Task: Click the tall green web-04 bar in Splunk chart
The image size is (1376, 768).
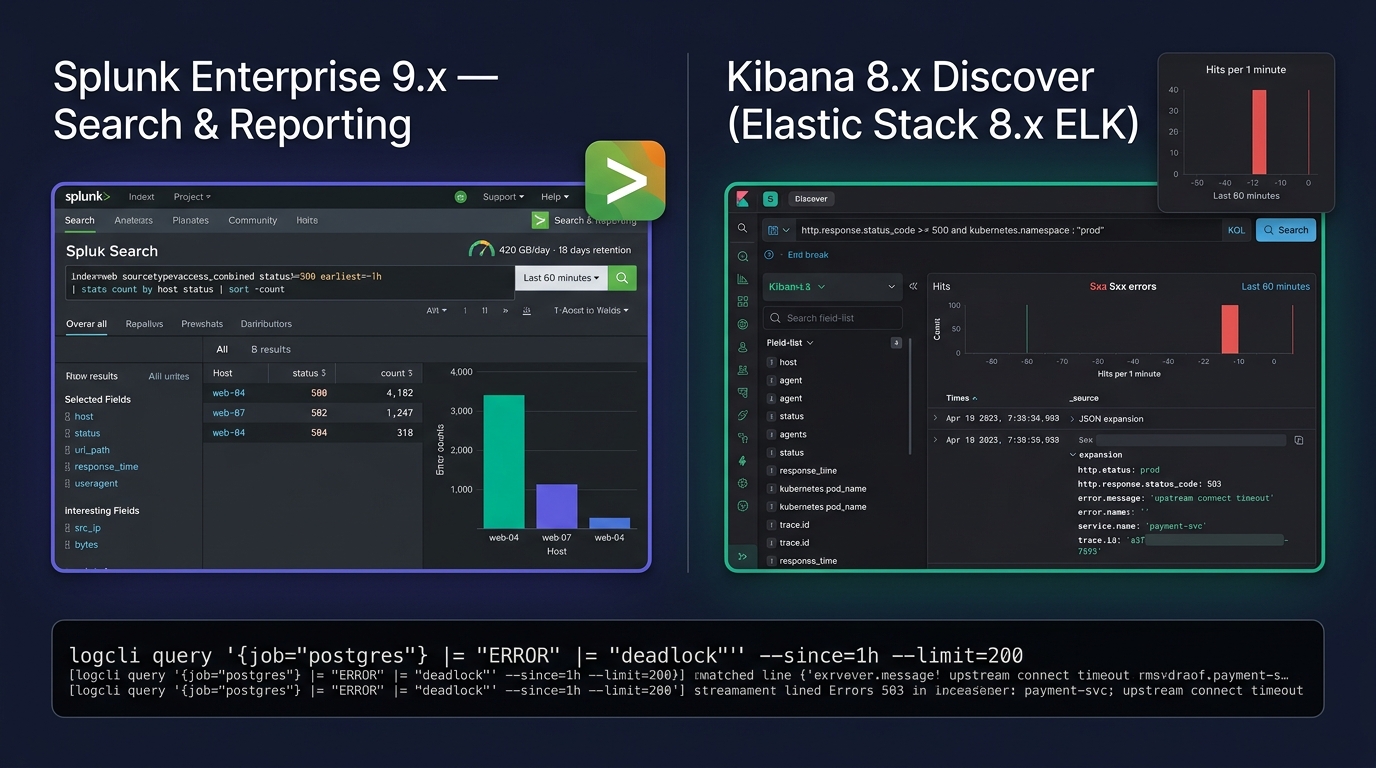Action: point(503,461)
